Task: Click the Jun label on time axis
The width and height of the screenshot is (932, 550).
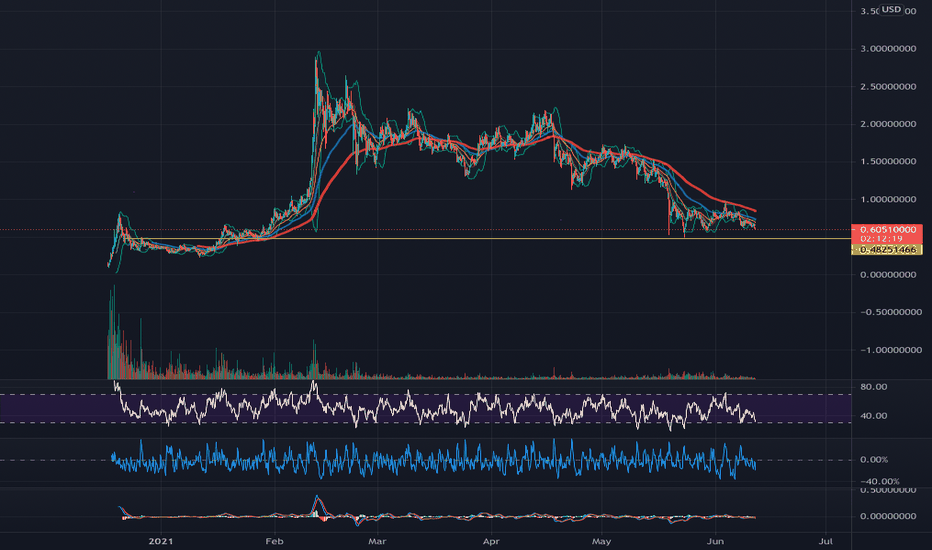Action: (x=715, y=541)
